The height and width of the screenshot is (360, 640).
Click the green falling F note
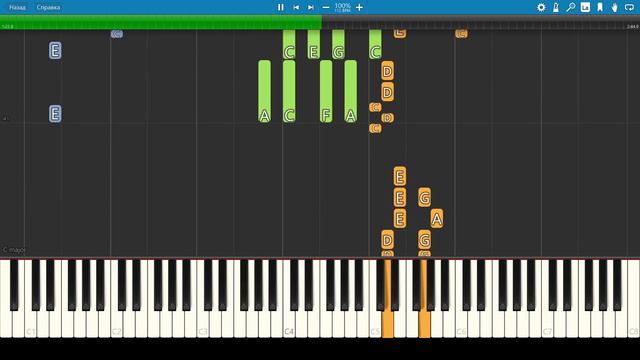[x=326, y=91]
